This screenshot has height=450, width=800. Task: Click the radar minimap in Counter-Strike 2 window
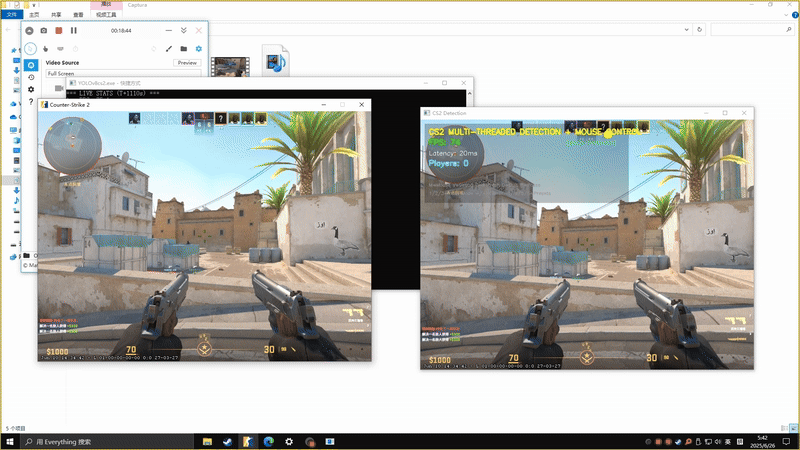click(x=72, y=144)
